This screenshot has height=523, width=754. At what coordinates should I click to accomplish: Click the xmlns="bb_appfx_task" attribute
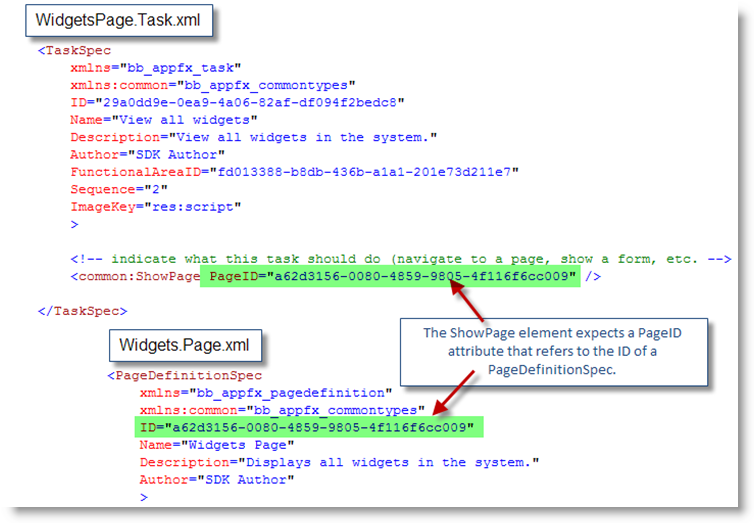[x=155, y=67]
